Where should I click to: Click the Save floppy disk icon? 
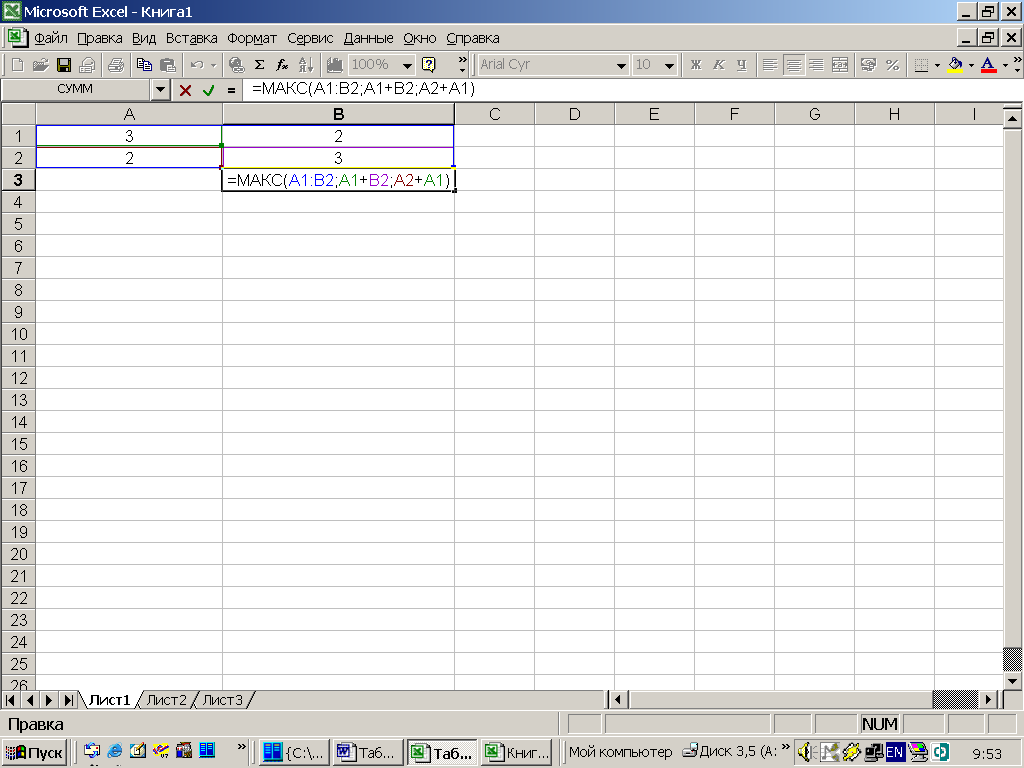tap(64, 65)
